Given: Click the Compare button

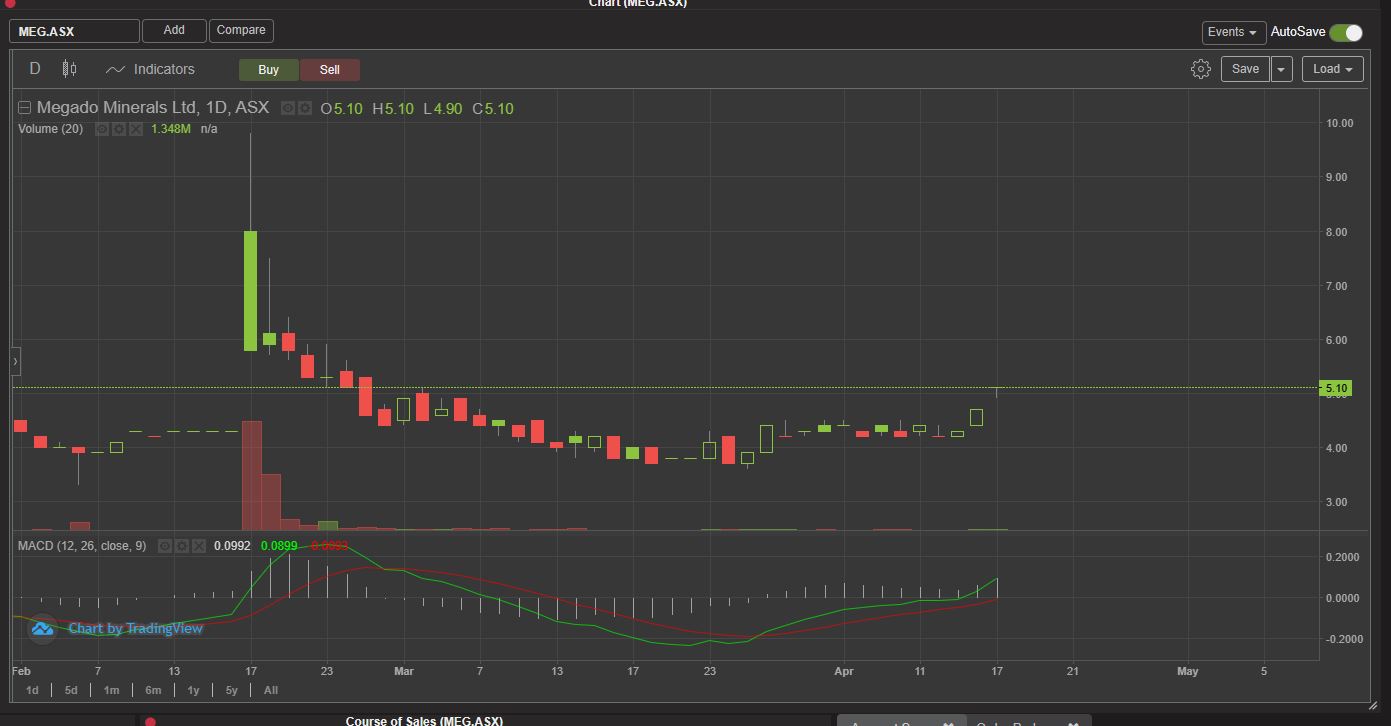Looking at the screenshot, I should tap(241, 30).
